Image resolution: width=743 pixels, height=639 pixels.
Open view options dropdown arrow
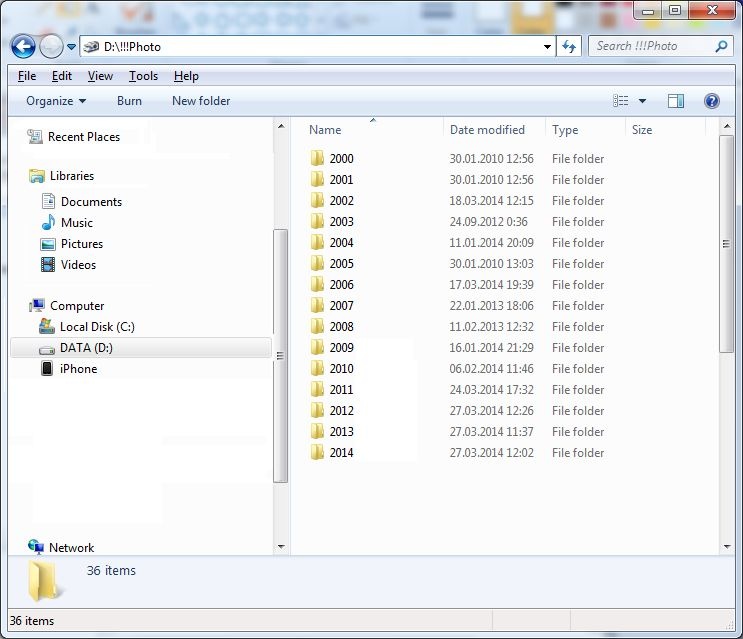[642, 101]
